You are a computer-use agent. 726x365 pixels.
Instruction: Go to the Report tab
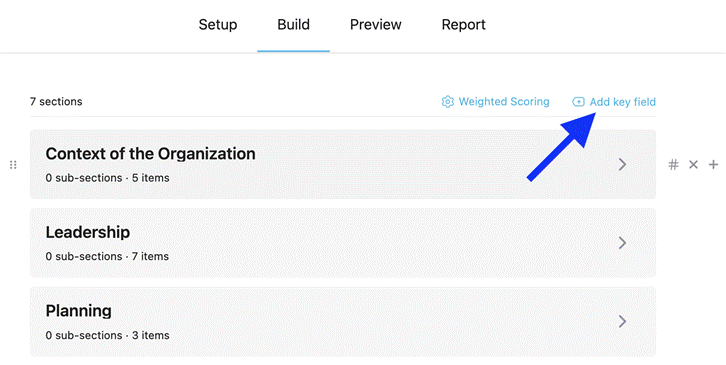pos(463,25)
